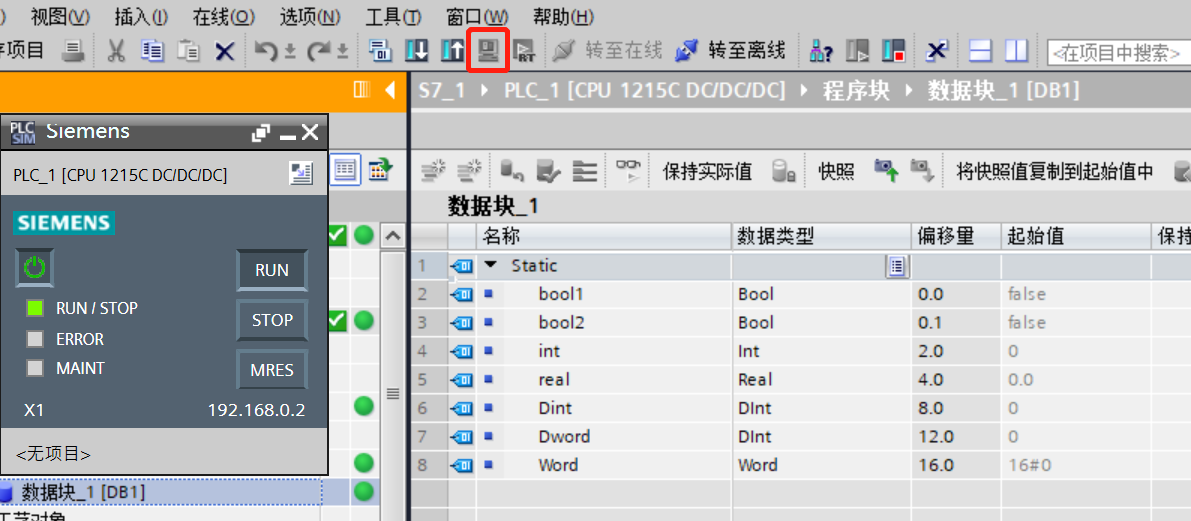Select the bool1 name cell
The height and width of the screenshot is (521, 1191).
(x=605, y=294)
